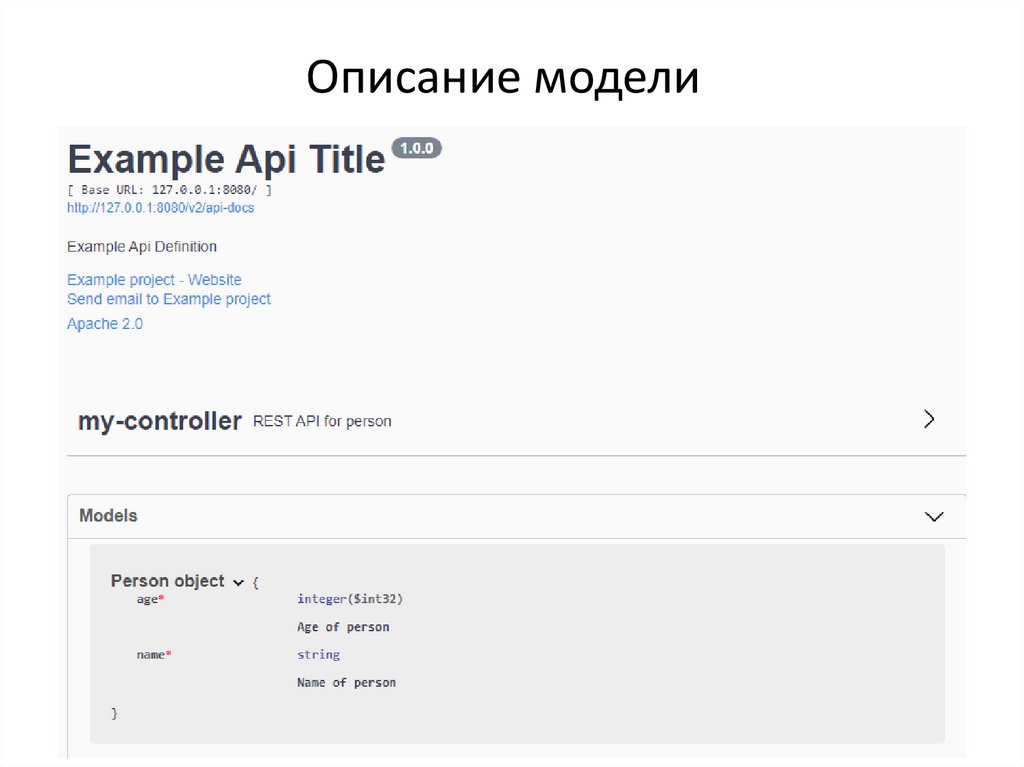
Task: Open the Example project - Website link
Action: pos(154,280)
